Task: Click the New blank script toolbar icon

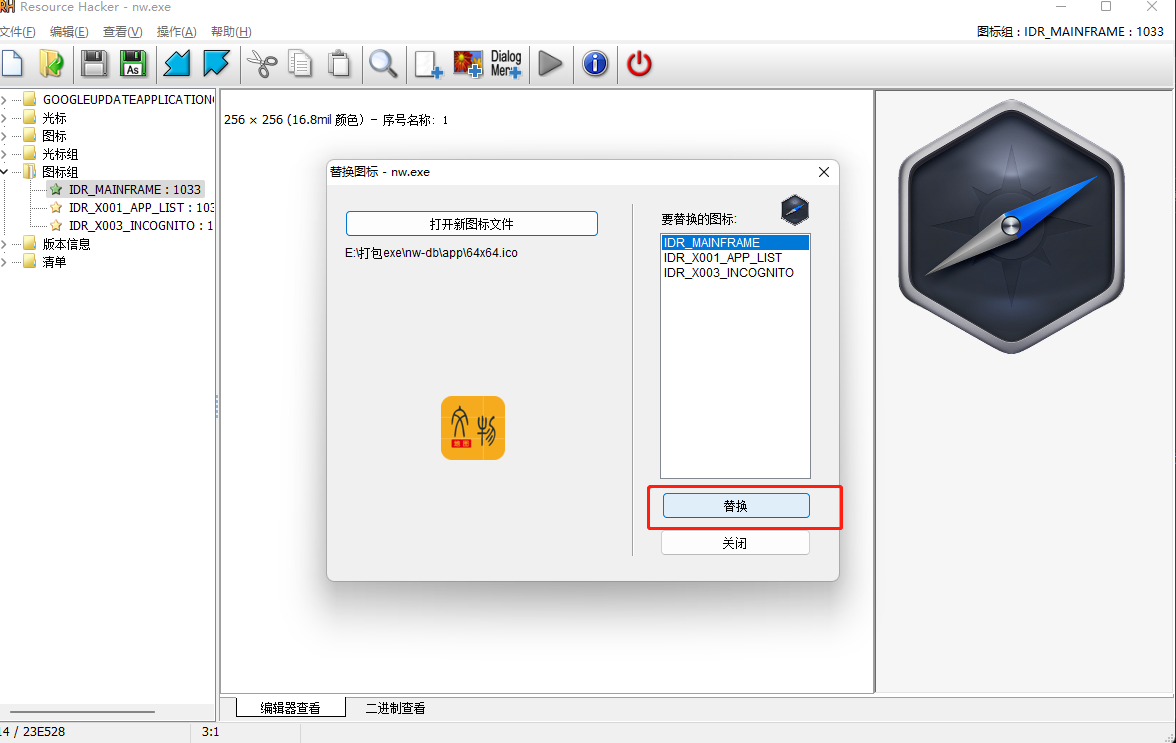Action: 12,64
